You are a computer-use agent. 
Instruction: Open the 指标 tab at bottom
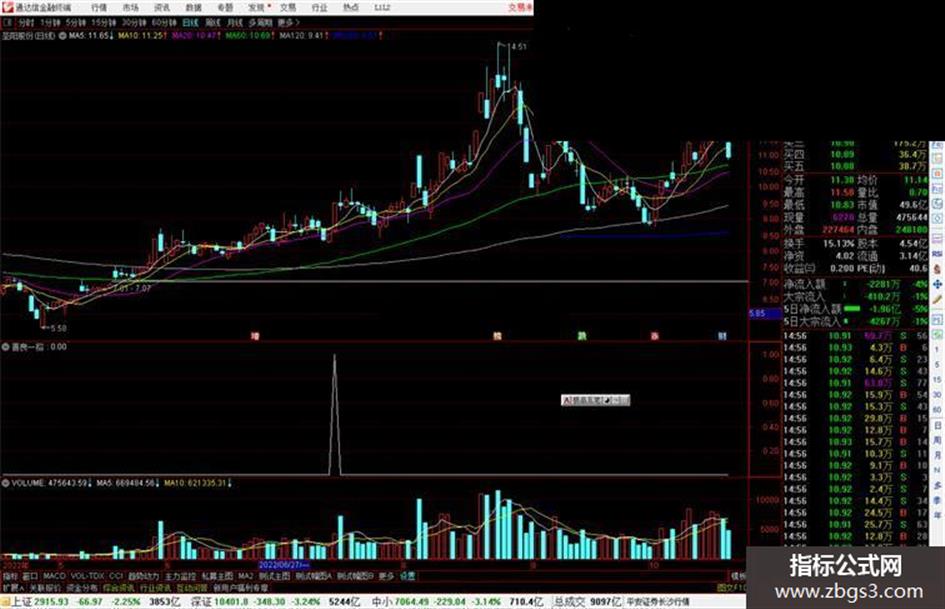pyautogui.click(x=10, y=576)
